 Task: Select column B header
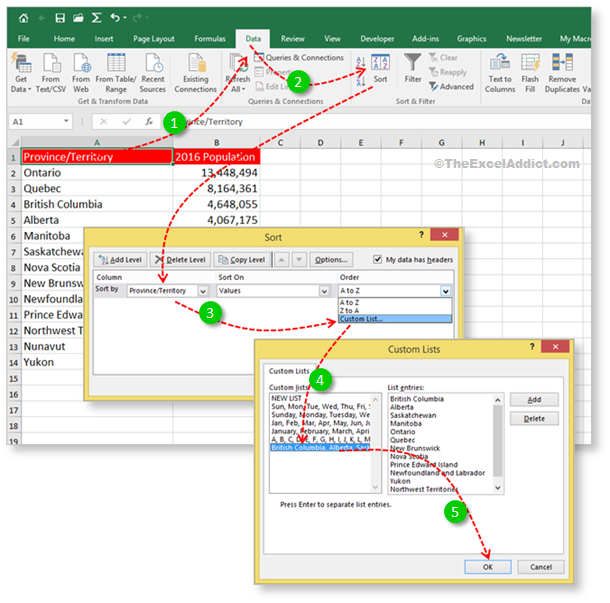click(216, 143)
